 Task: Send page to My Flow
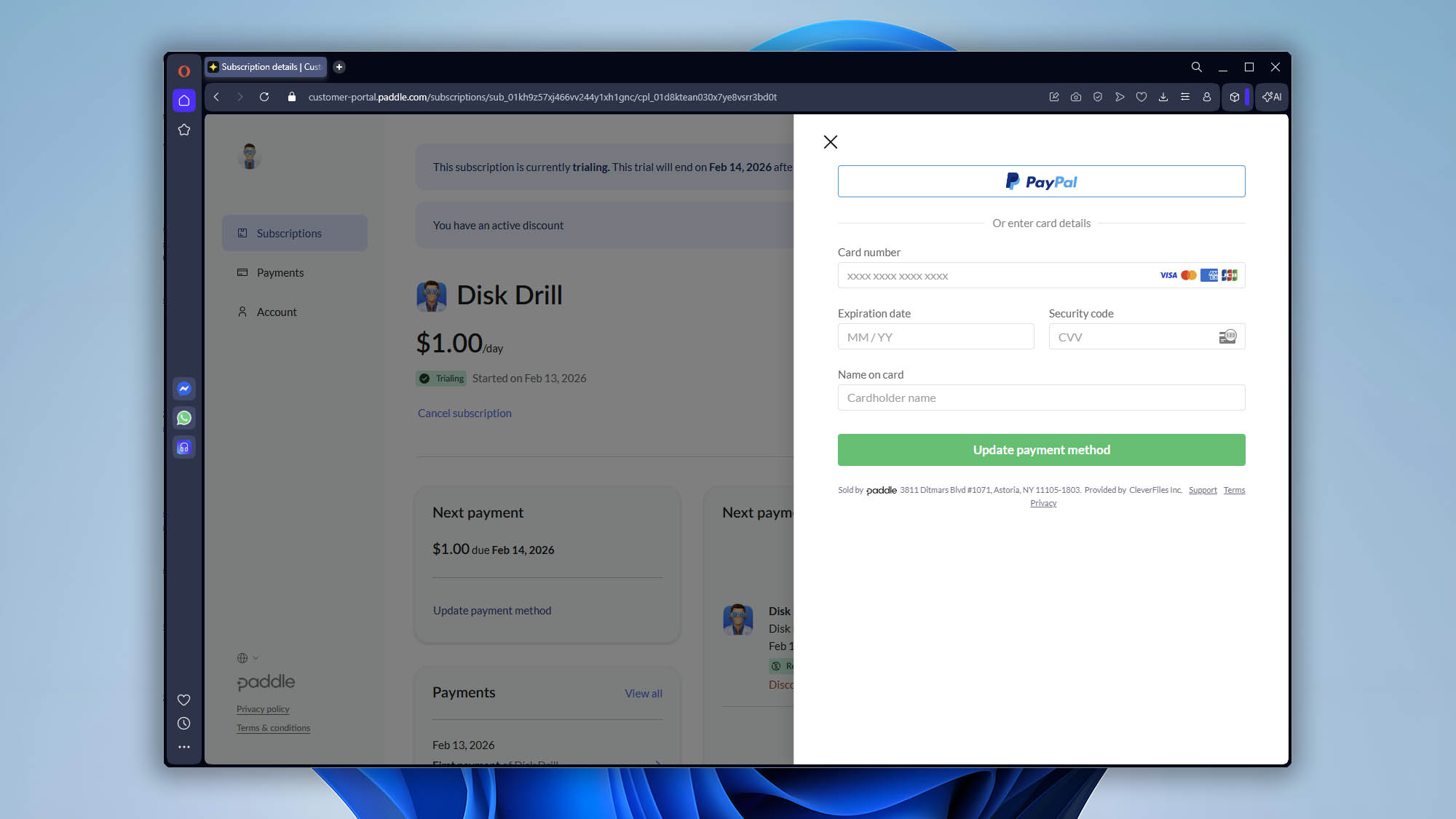pos(1120,97)
